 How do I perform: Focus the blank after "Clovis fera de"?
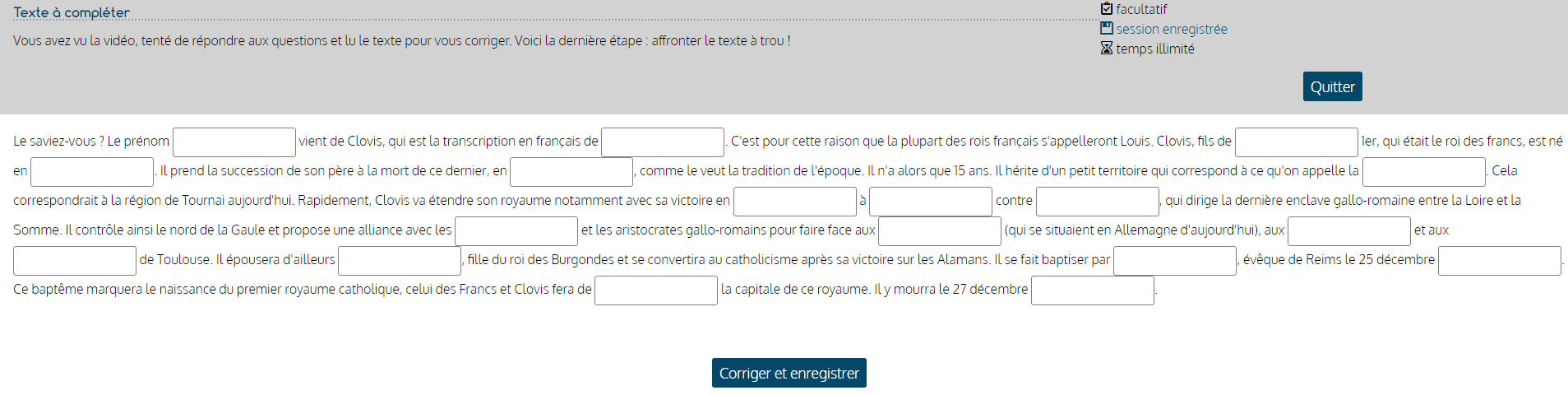[656, 290]
